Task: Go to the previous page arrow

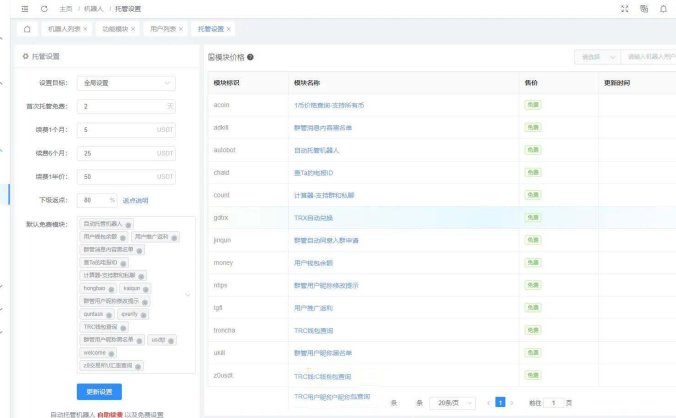Action: pos(488,403)
